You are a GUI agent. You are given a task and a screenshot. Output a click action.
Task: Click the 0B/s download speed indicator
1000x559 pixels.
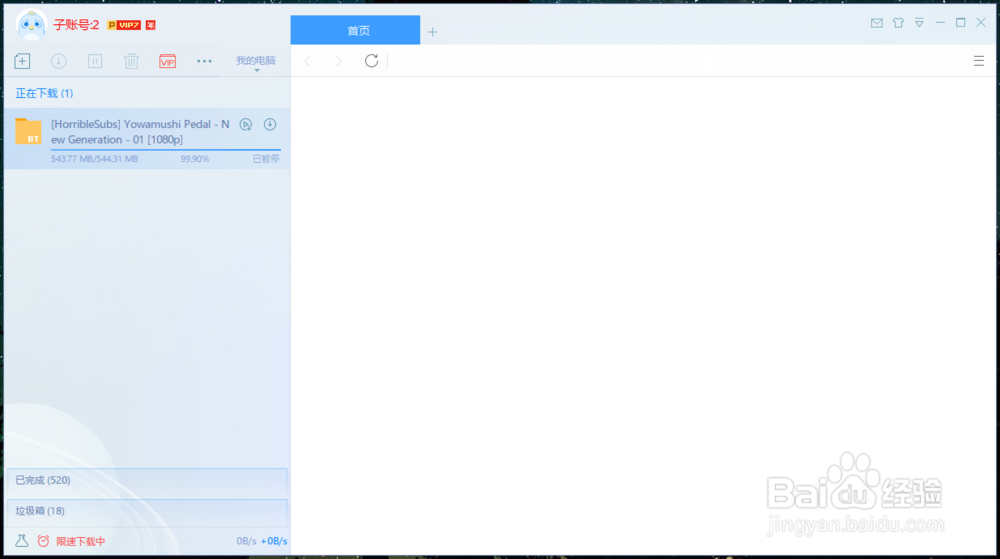pos(246,541)
